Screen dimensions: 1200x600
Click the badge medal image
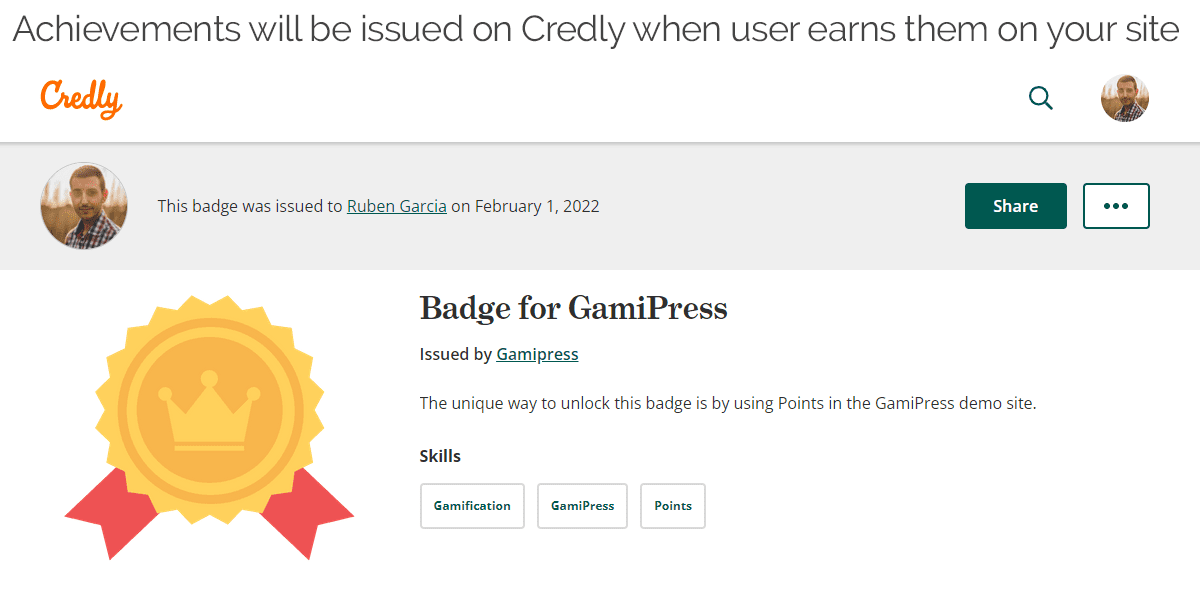(208, 420)
